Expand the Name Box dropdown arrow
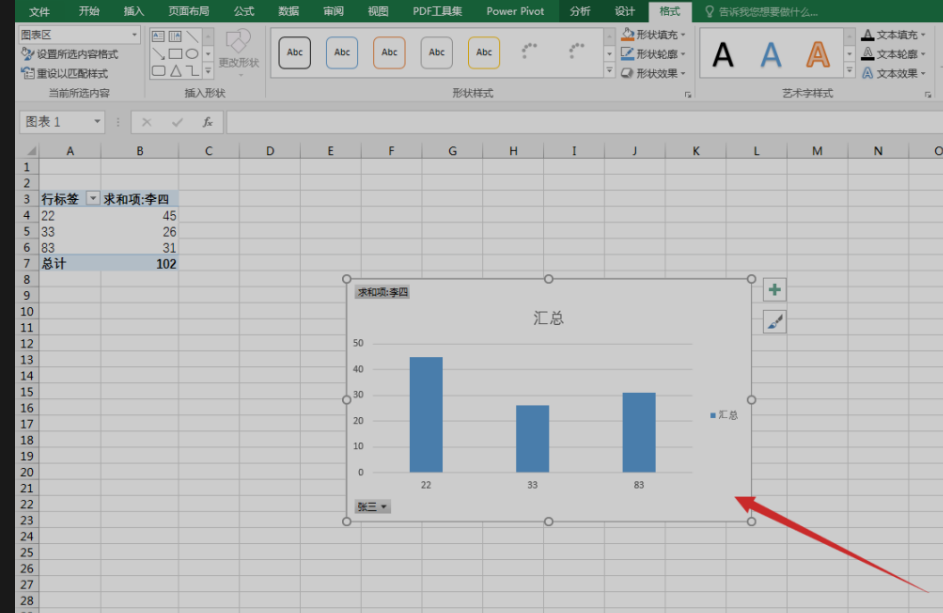943x613 pixels. [97, 122]
